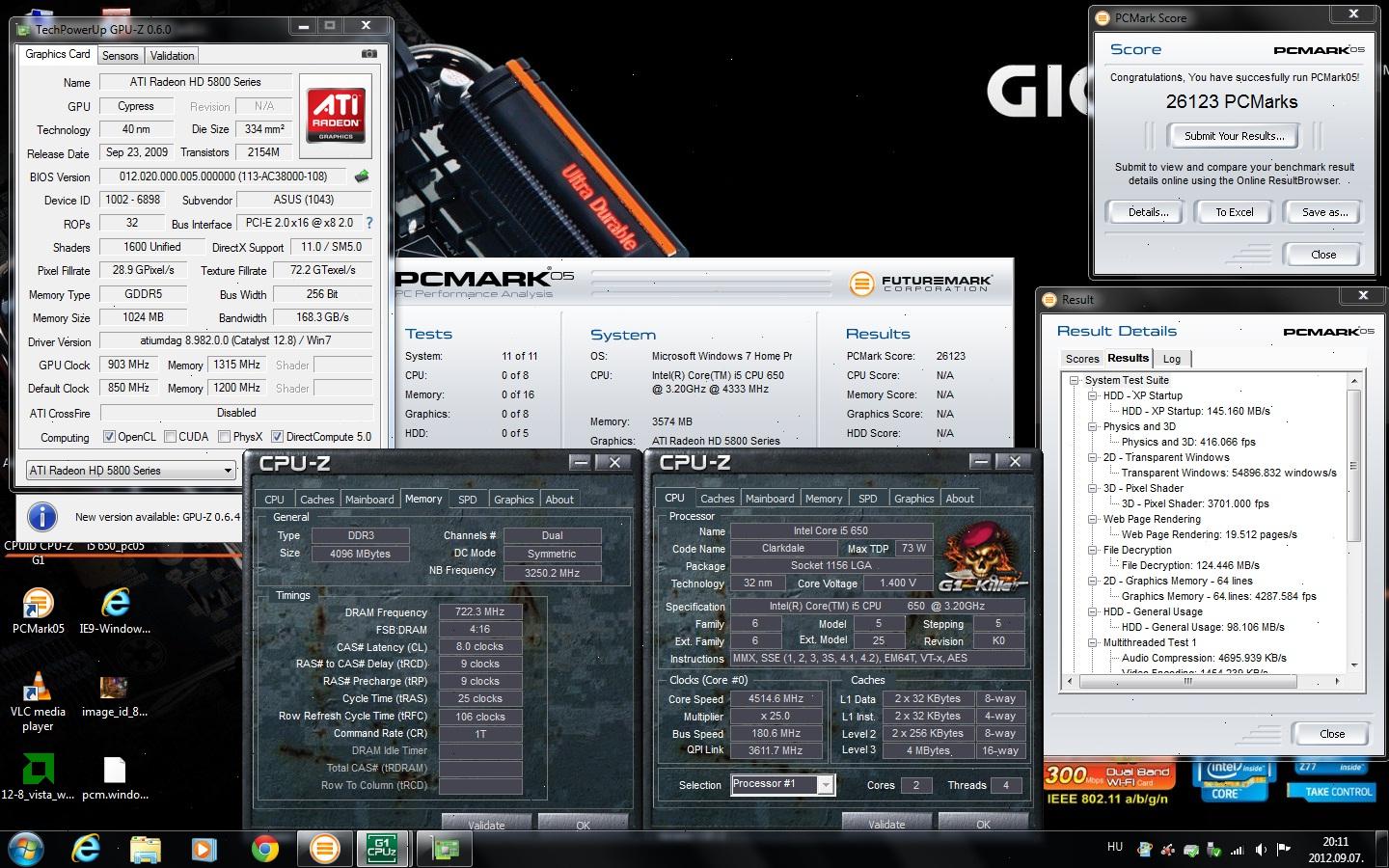Image resolution: width=1389 pixels, height=868 pixels.
Task: Select the 'Physics and 3D: 416.066 fps' row
Action: coord(1188,442)
